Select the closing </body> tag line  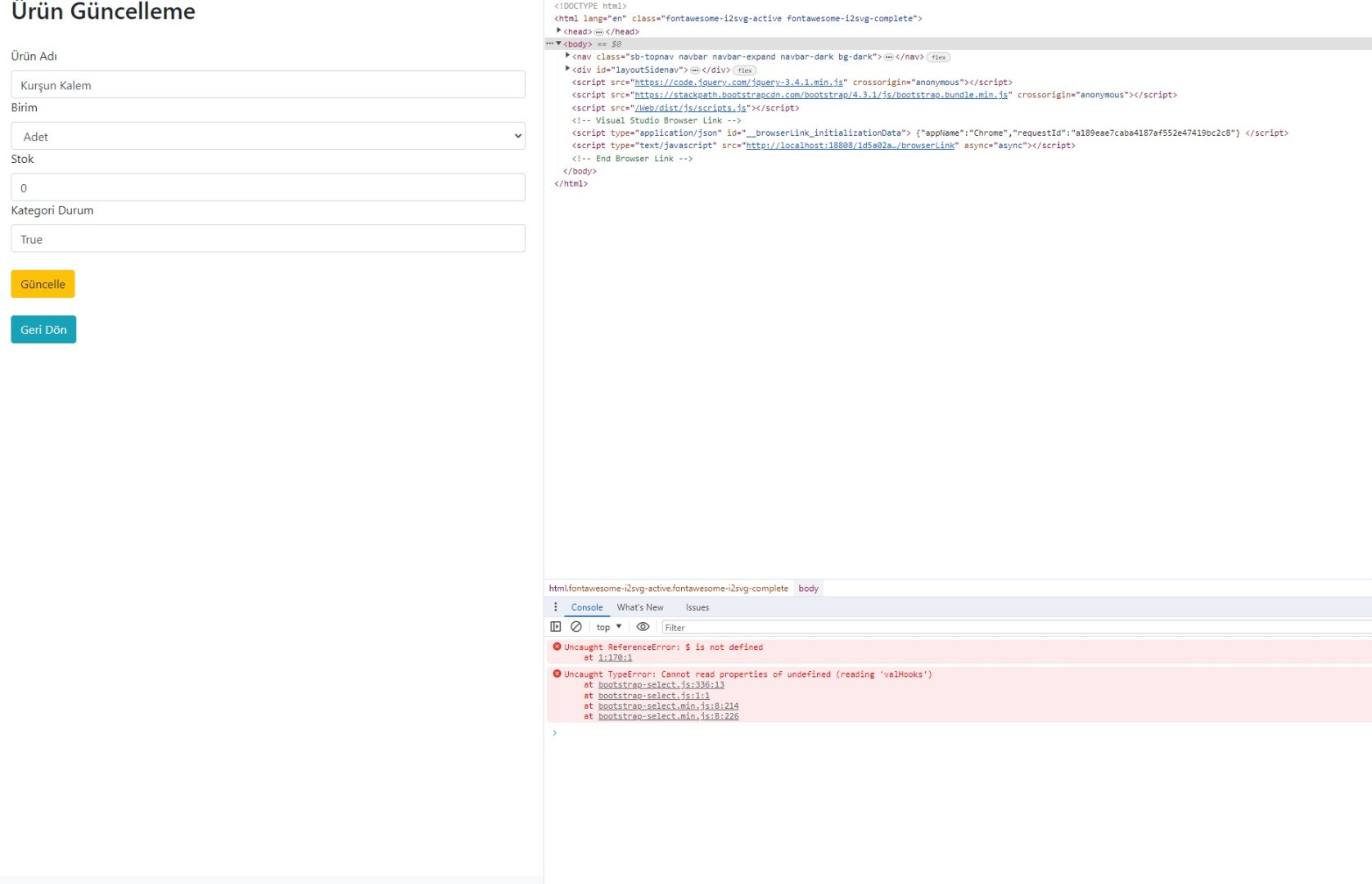pos(580,171)
